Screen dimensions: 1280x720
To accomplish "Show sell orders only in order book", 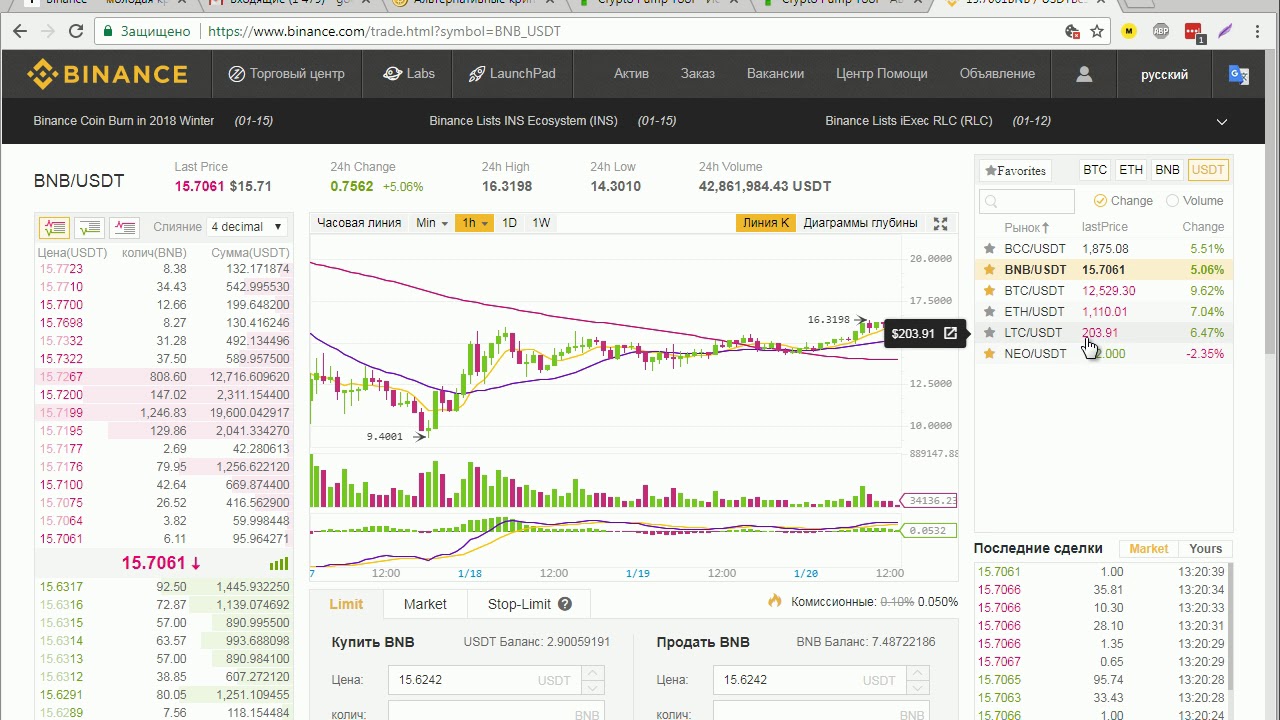I will click(124, 227).
